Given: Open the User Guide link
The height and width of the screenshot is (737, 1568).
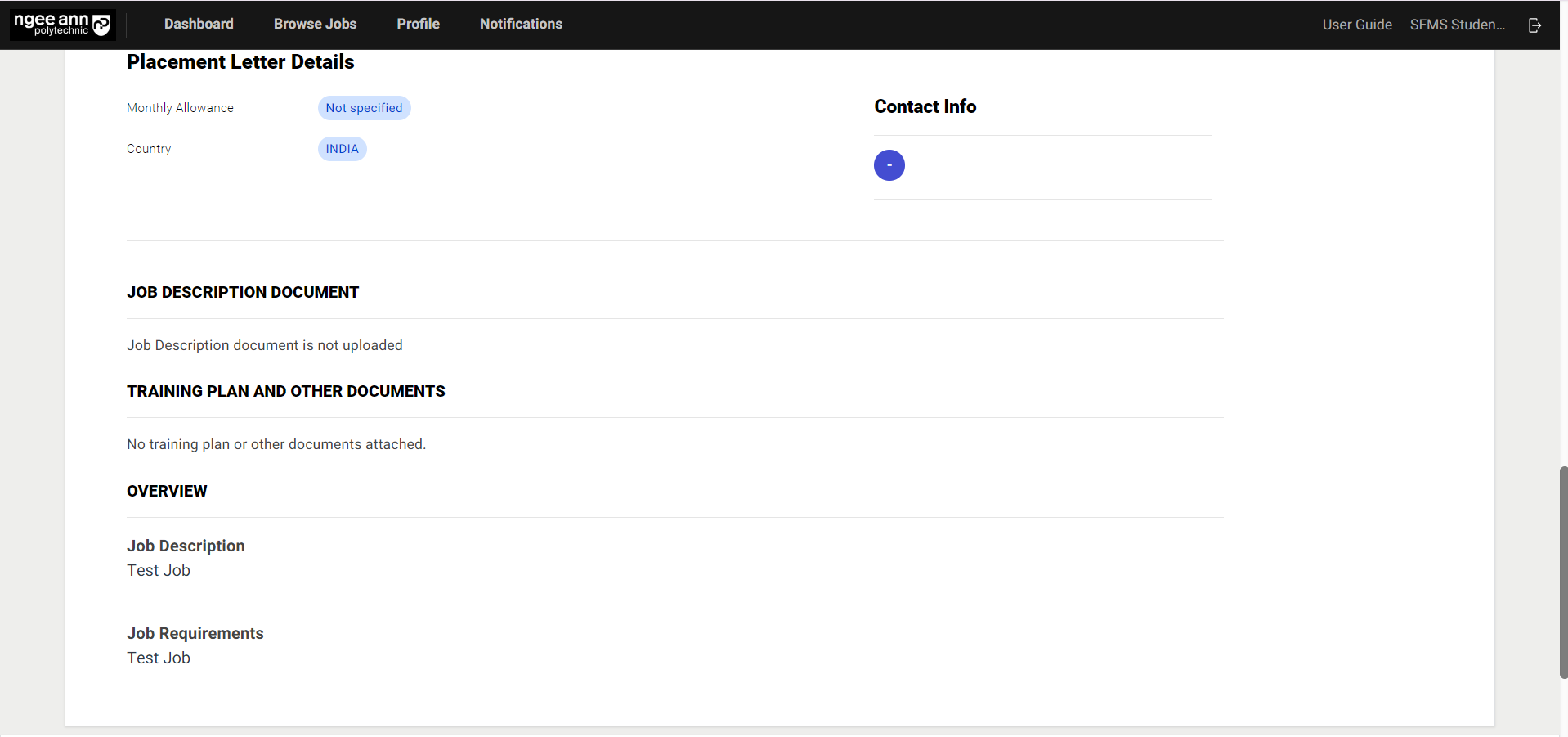Looking at the screenshot, I should [x=1356, y=25].
